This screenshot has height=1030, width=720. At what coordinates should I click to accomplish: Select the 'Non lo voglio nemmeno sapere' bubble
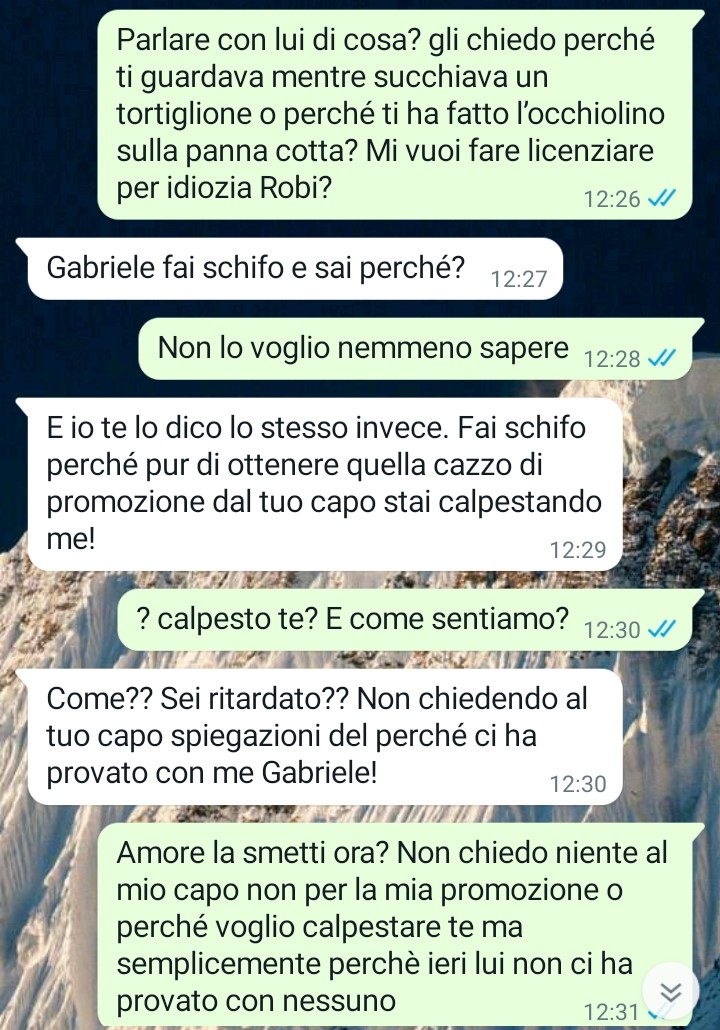[x=421, y=349]
